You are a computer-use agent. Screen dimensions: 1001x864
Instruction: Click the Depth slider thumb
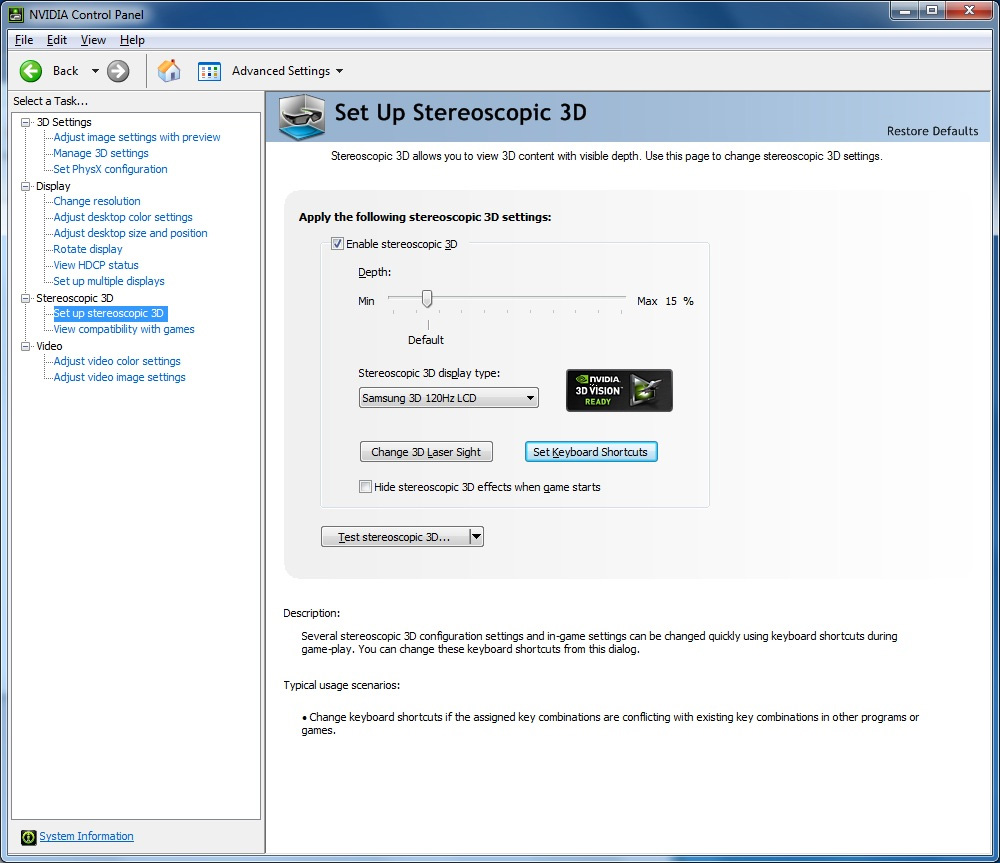pos(427,298)
